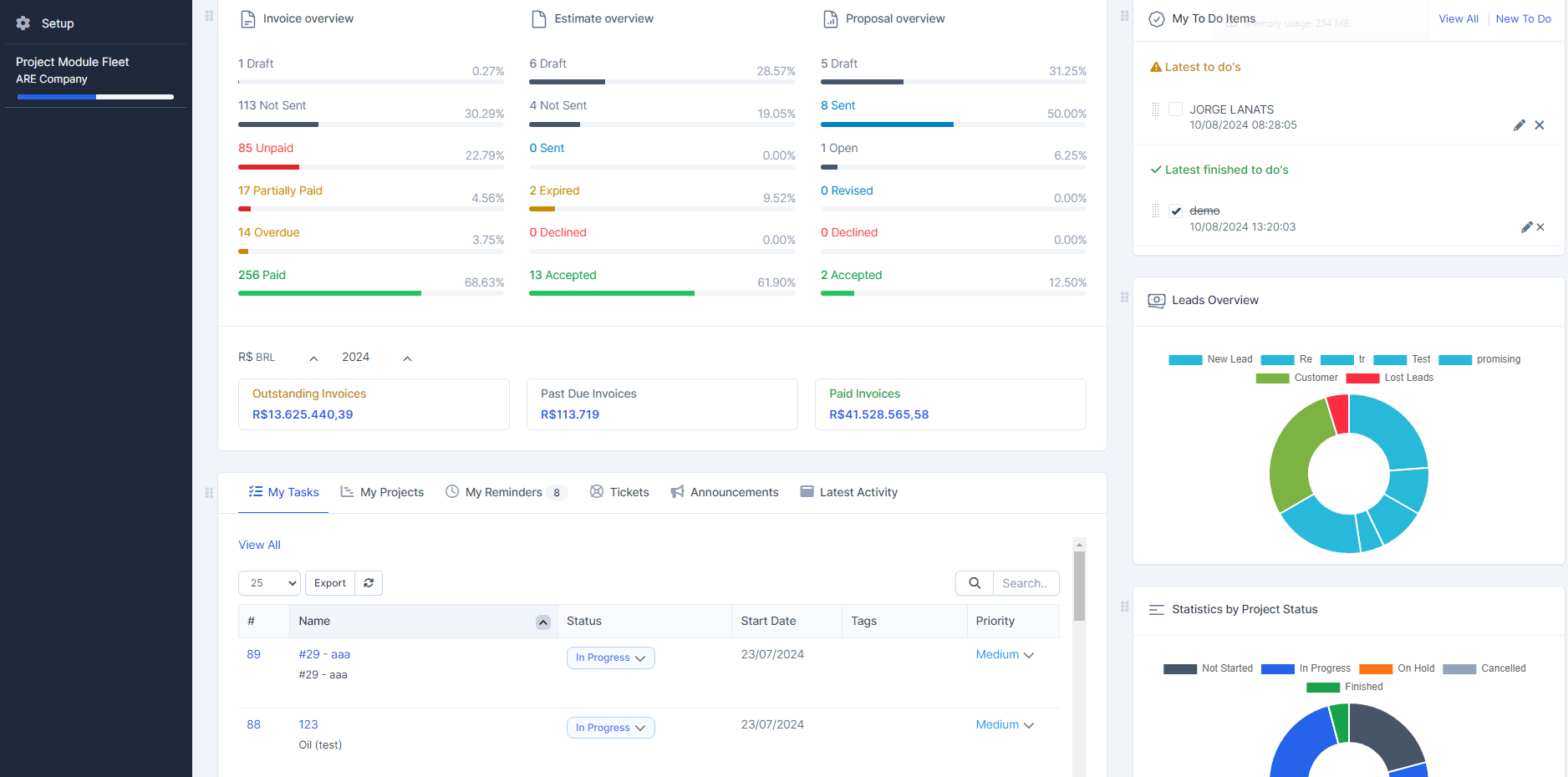
Task: Click the 256 Paid green progress bar
Action: coord(329,293)
